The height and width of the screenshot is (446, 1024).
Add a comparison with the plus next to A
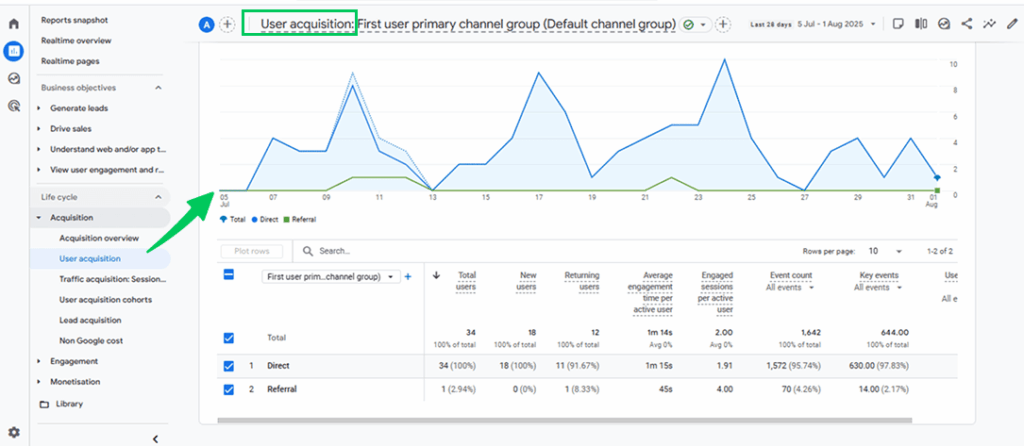[227, 25]
